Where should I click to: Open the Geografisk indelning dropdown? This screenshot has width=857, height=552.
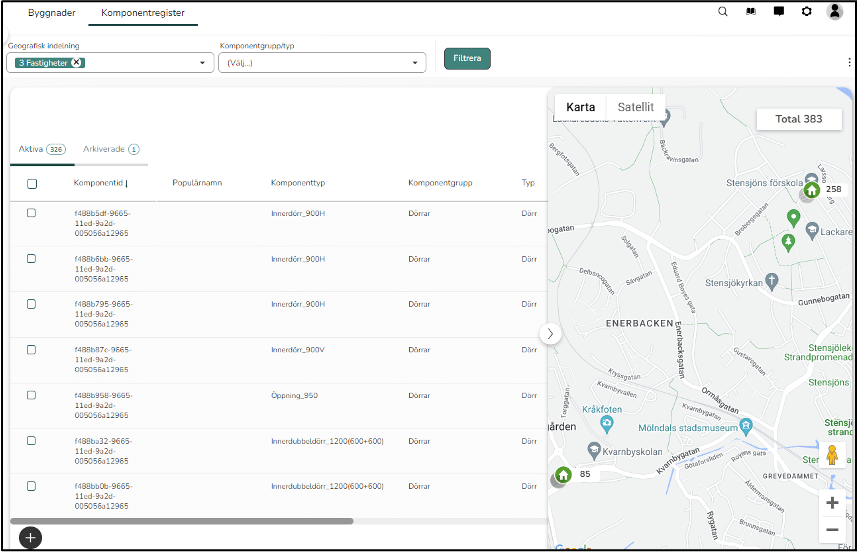[x=110, y=62]
